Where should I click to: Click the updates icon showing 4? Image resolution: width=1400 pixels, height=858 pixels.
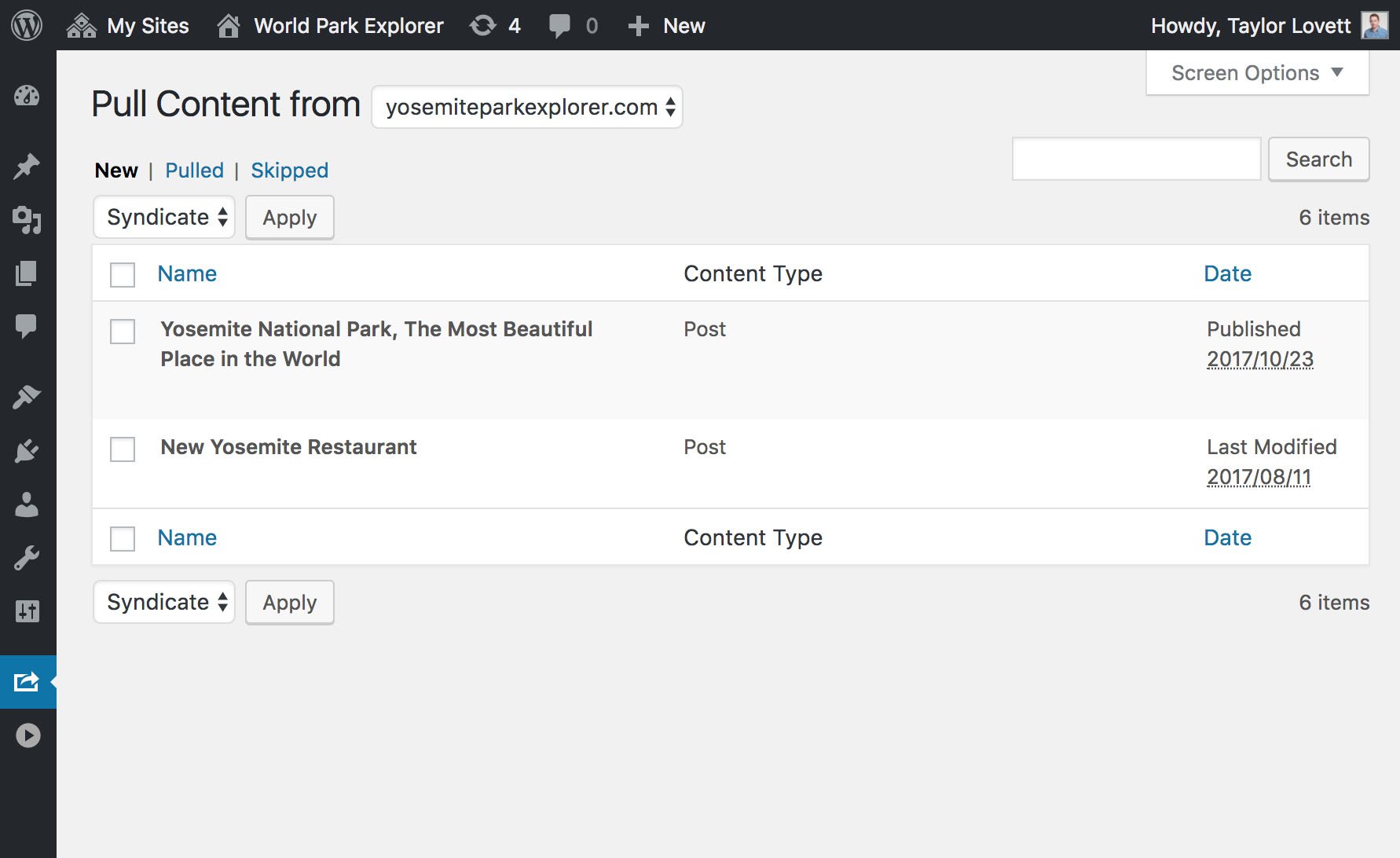pos(495,26)
